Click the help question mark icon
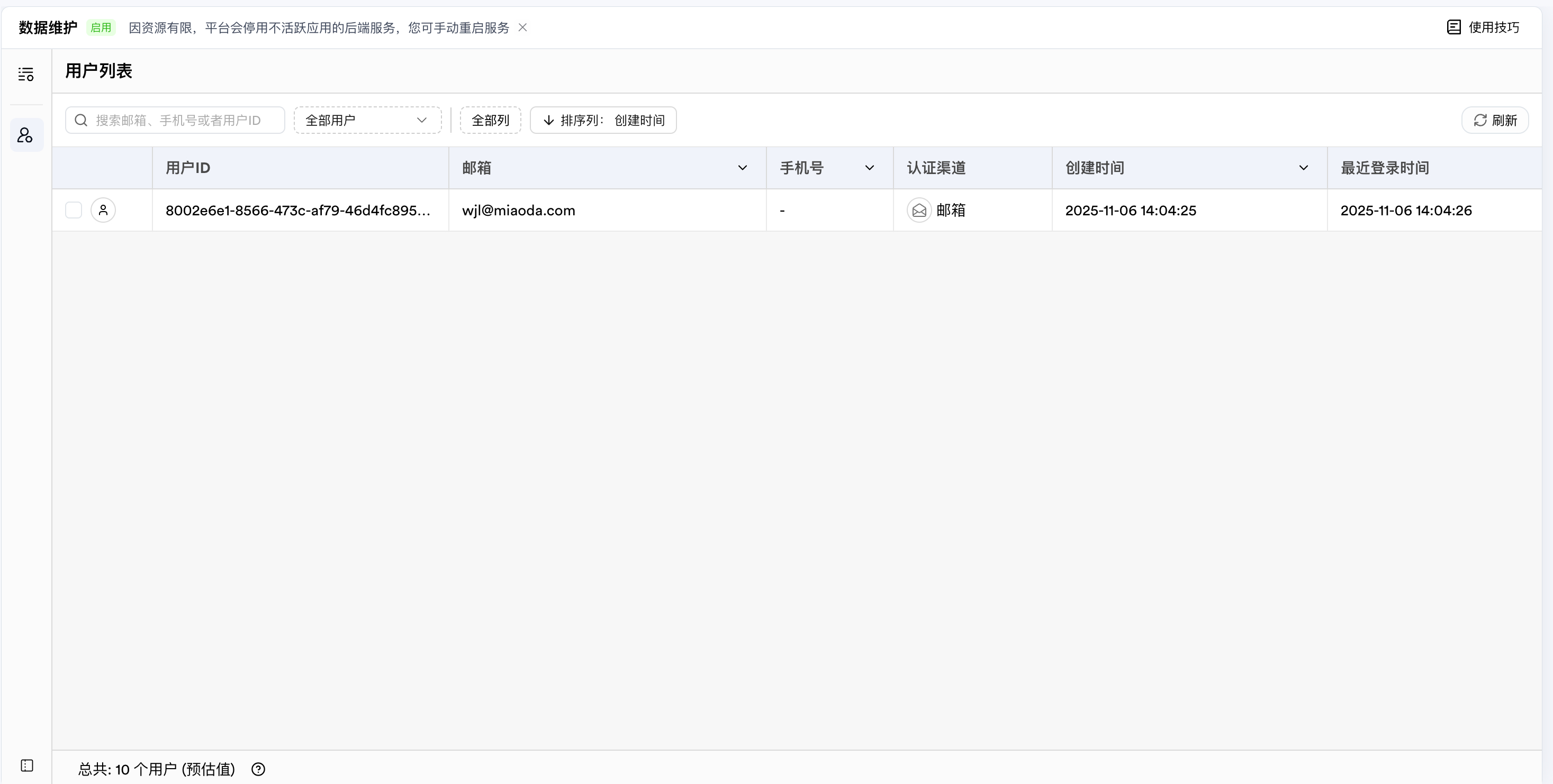1553x784 pixels. [258, 769]
